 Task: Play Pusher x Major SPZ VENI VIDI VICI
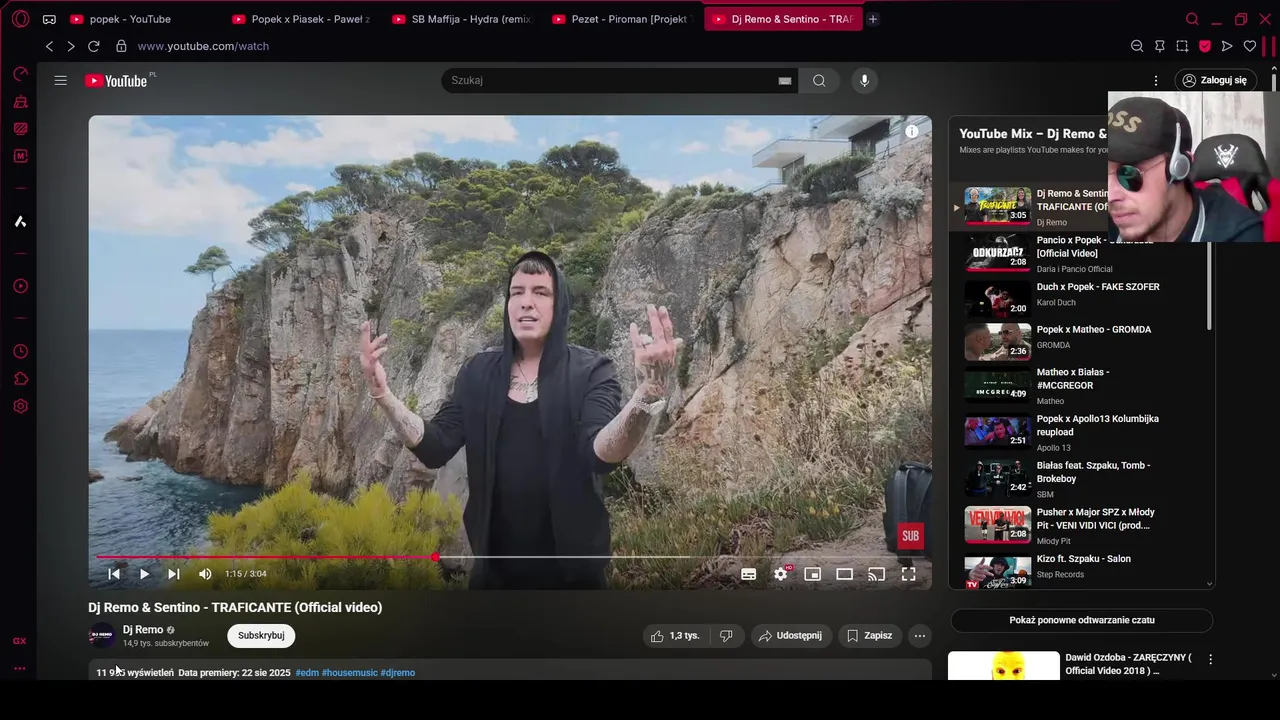1080,525
